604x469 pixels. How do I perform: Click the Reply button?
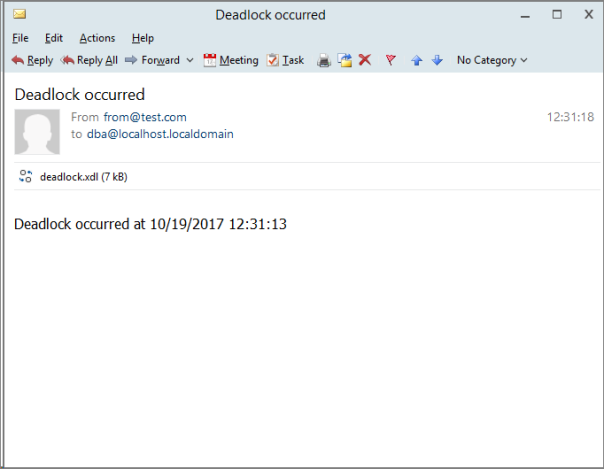coord(32,60)
